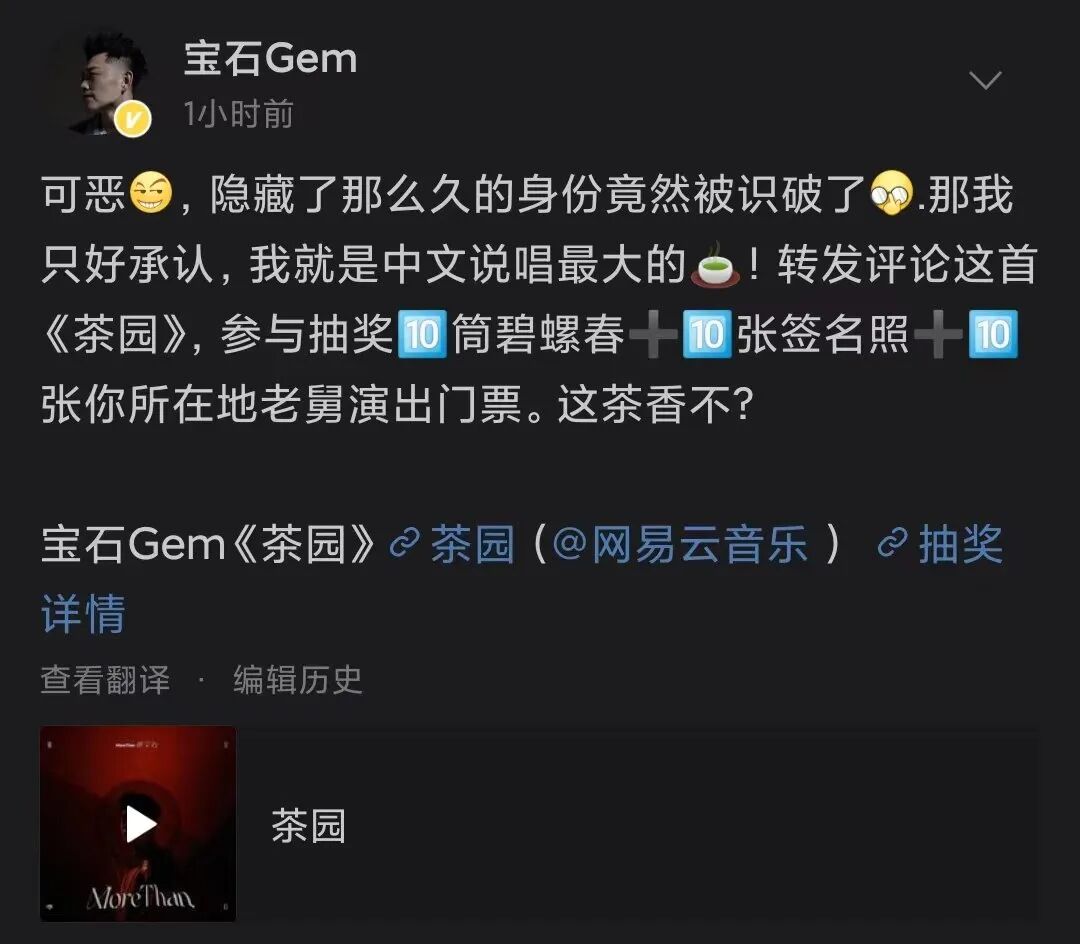Click the grinning smirk emoji after 可恶

(151, 193)
